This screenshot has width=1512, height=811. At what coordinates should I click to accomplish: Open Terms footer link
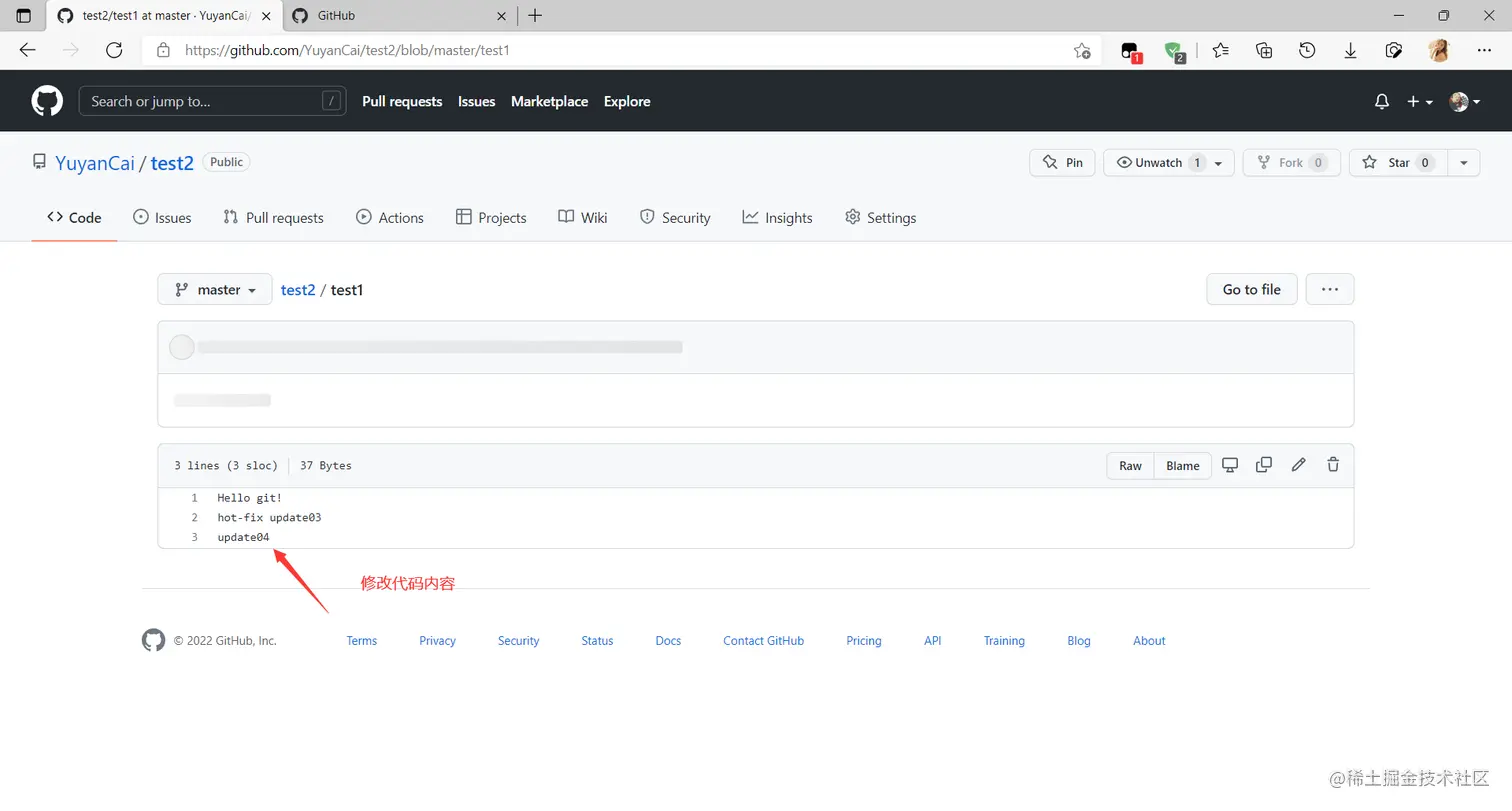pyautogui.click(x=362, y=641)
